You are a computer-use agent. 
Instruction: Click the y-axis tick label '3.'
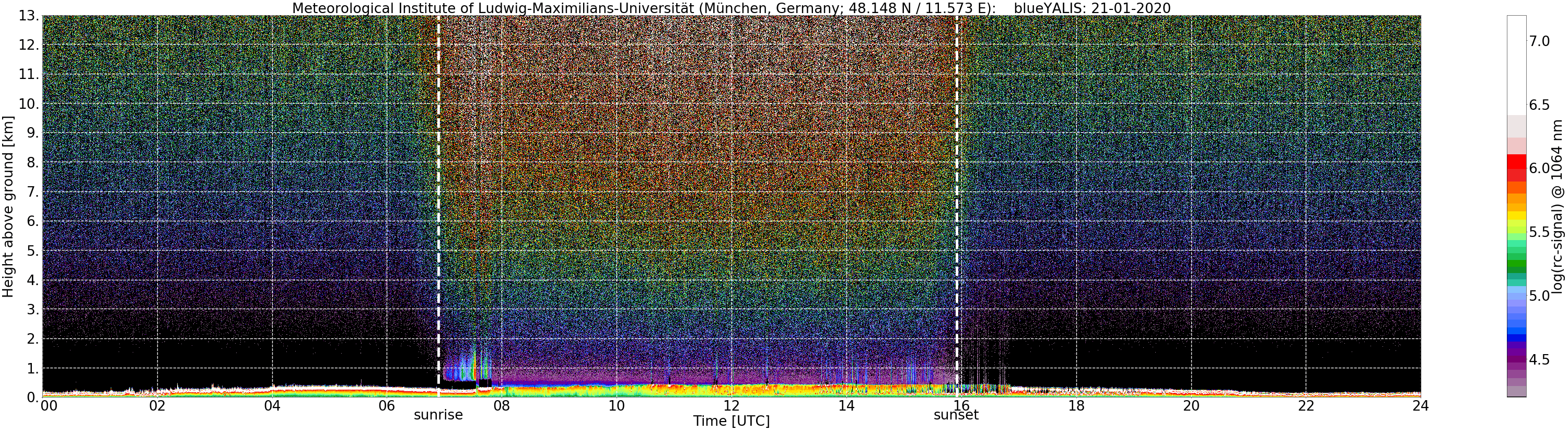tap(33, 309)
